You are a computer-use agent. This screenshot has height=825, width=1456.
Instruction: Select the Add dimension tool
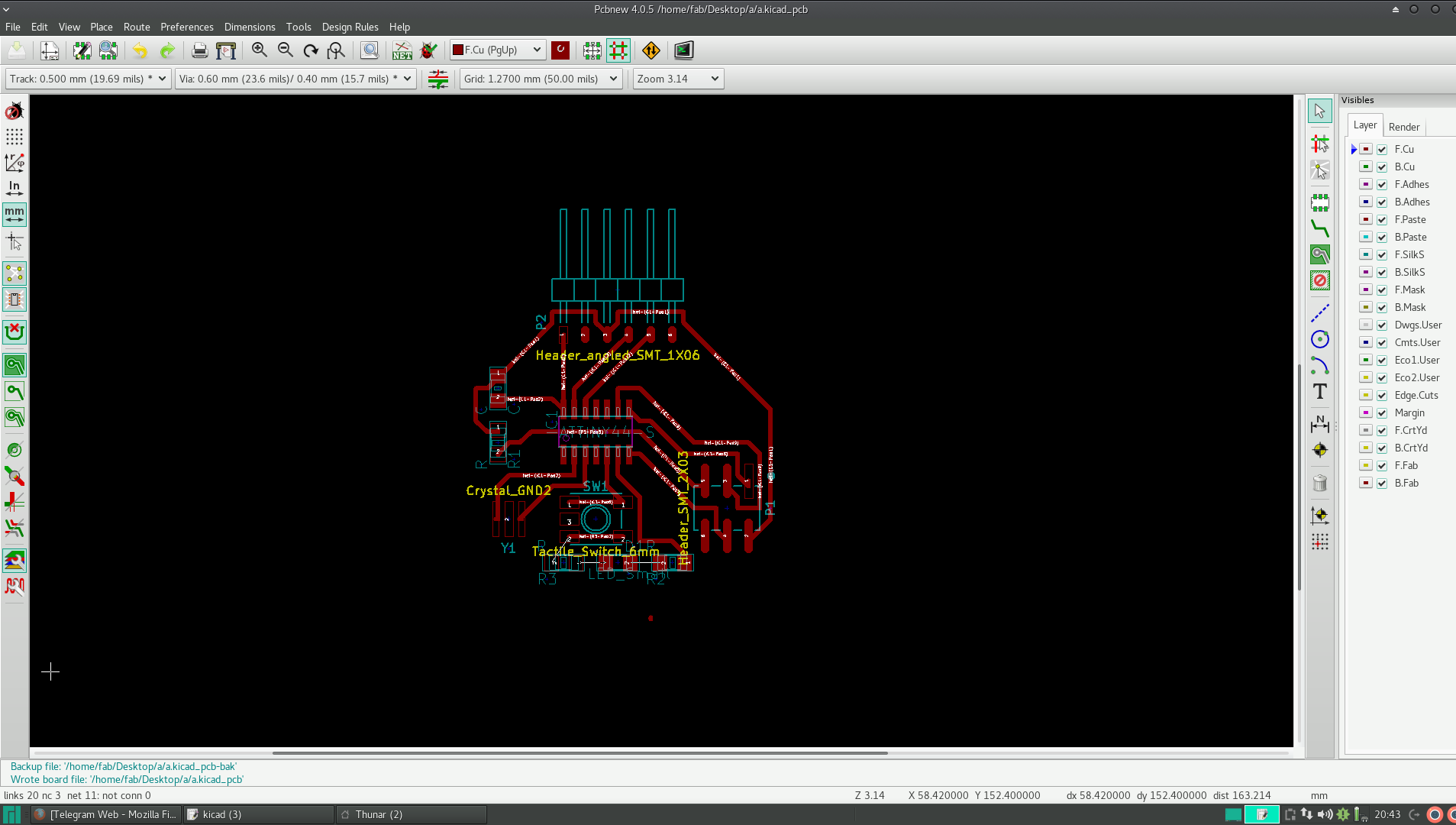click(x=1320, y=422)
